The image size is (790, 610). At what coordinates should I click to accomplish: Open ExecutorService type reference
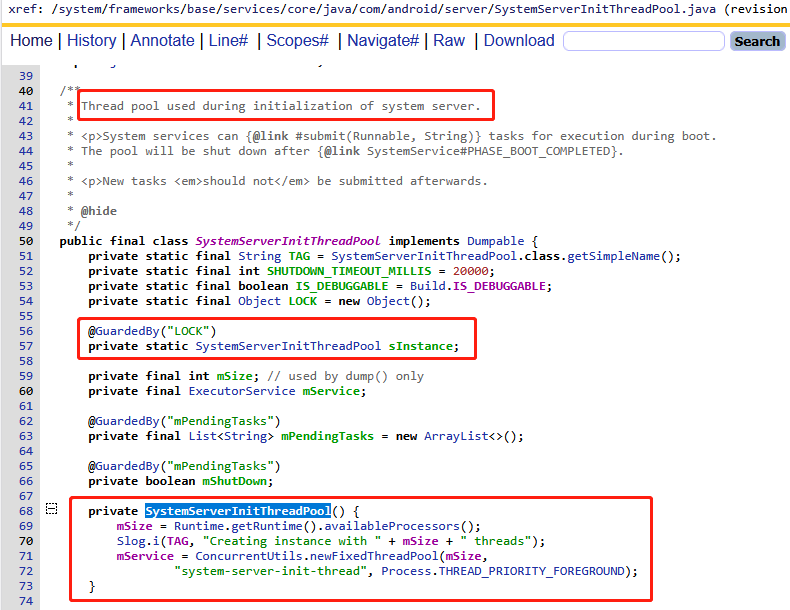242,391
